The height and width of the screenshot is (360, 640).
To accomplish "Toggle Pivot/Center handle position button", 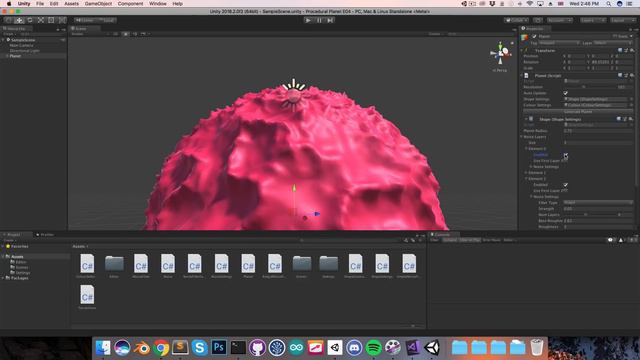I will point(84,20).
